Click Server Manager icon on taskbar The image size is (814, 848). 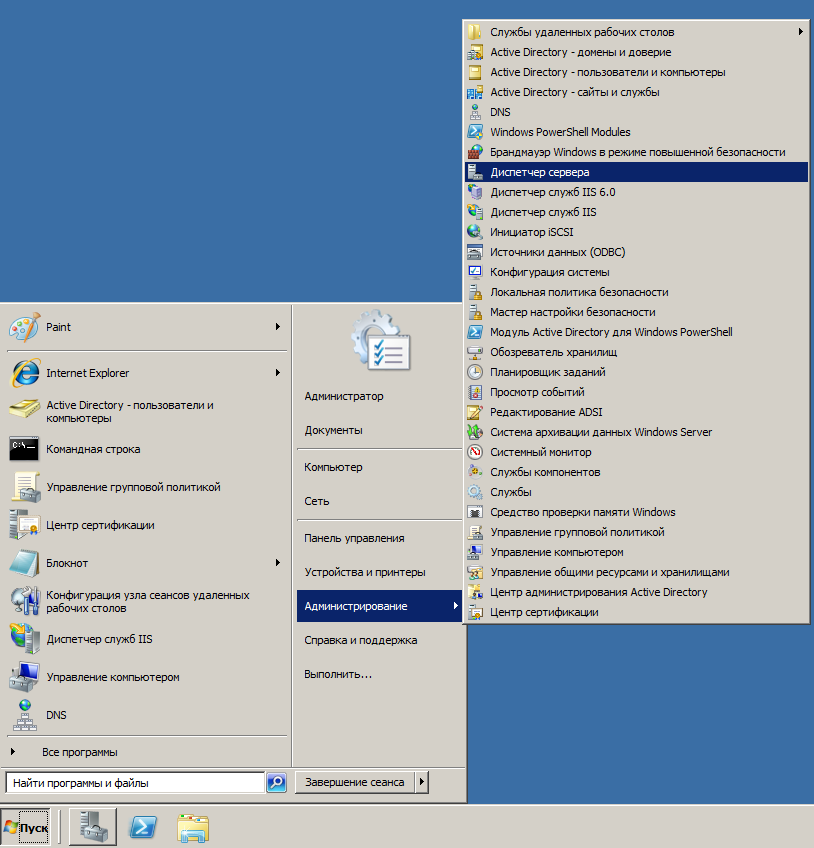[92, 827]
